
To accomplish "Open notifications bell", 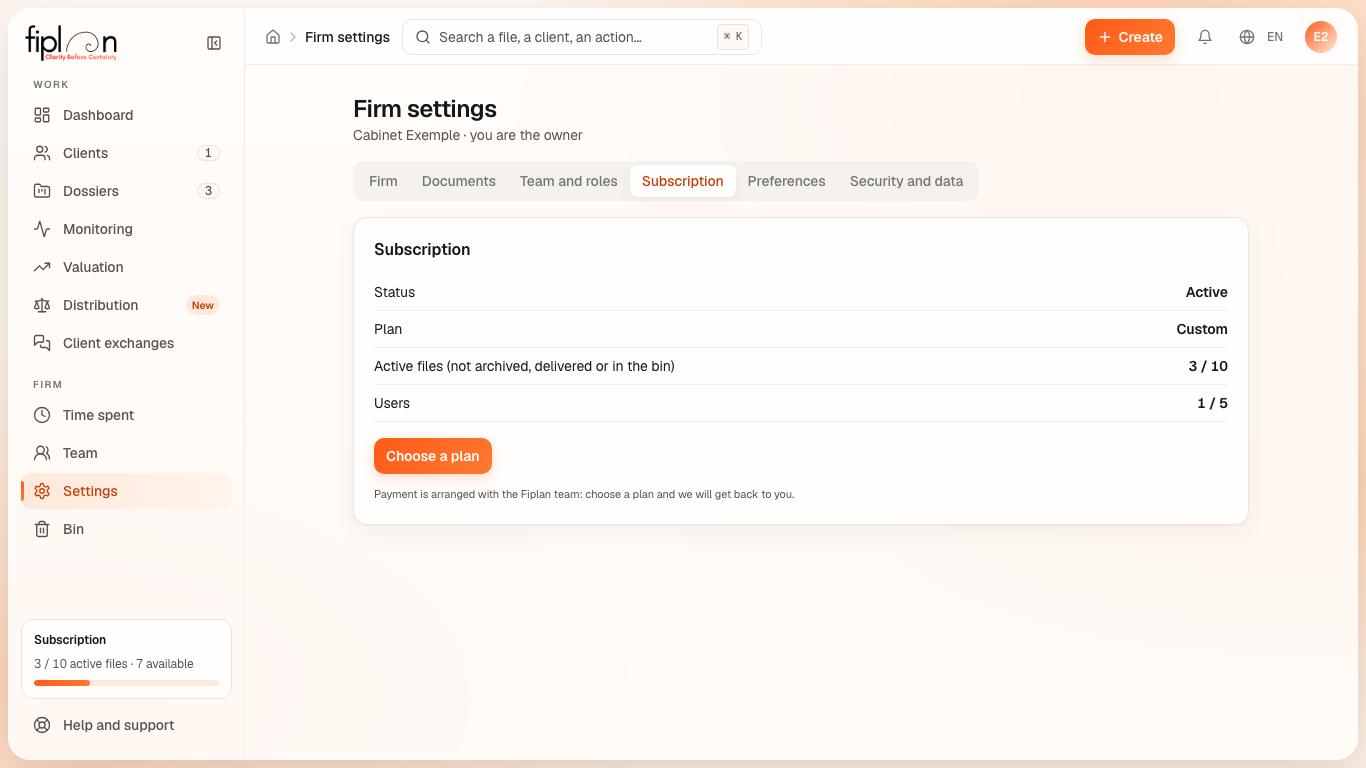I will (1205, 37).
